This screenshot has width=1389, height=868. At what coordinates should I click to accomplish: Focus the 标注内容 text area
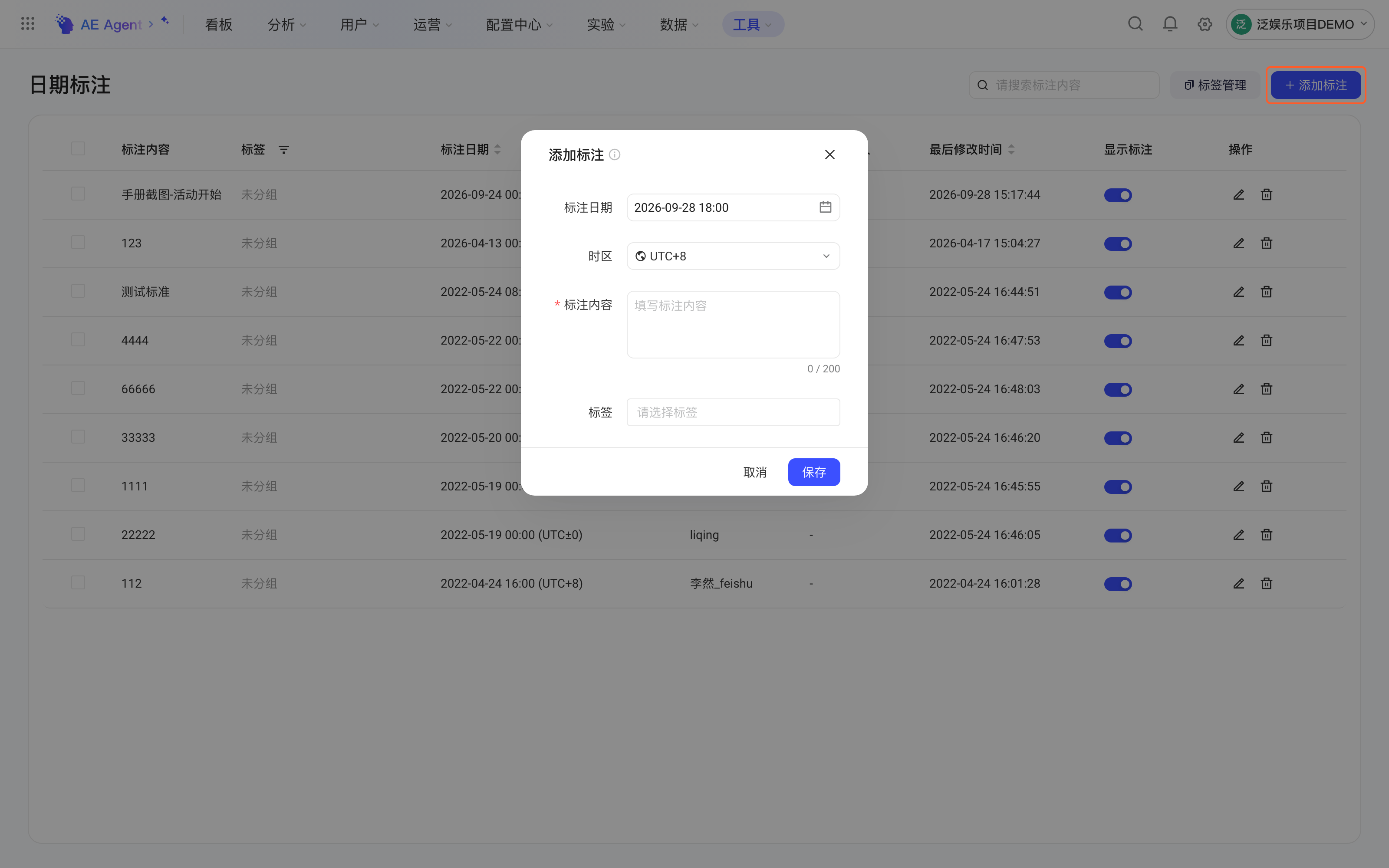pos(733,324)
